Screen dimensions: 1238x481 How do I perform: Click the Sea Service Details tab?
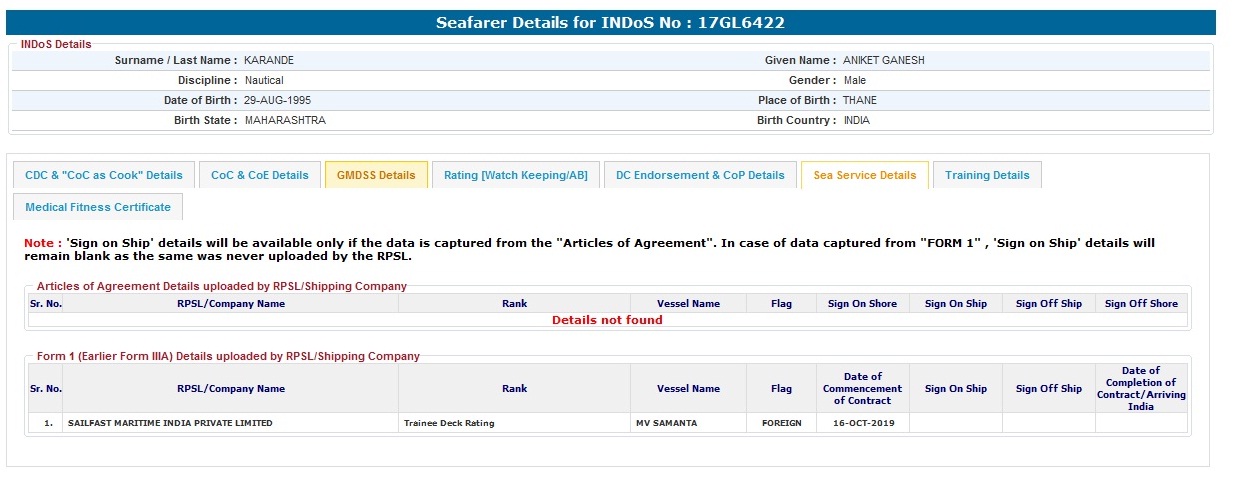click(865, 175)
